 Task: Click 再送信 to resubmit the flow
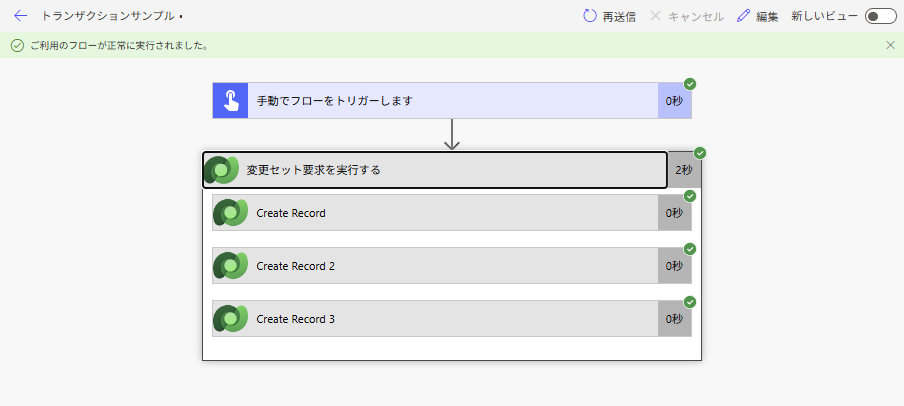click(x=610, y=16)
